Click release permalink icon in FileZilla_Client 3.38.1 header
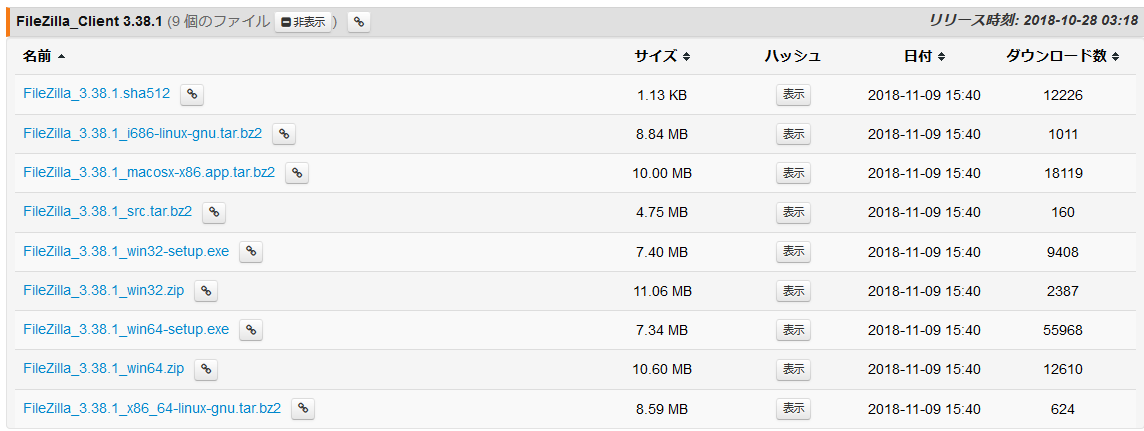Viewport: 1144px width, 431px height. coord(359,21)
